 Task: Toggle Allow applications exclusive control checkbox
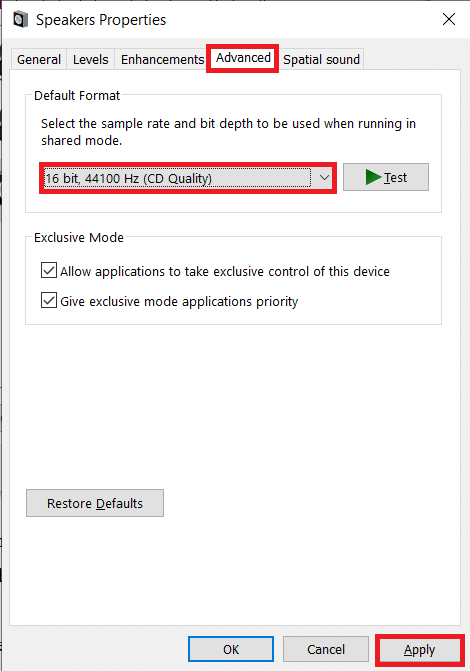49,270
